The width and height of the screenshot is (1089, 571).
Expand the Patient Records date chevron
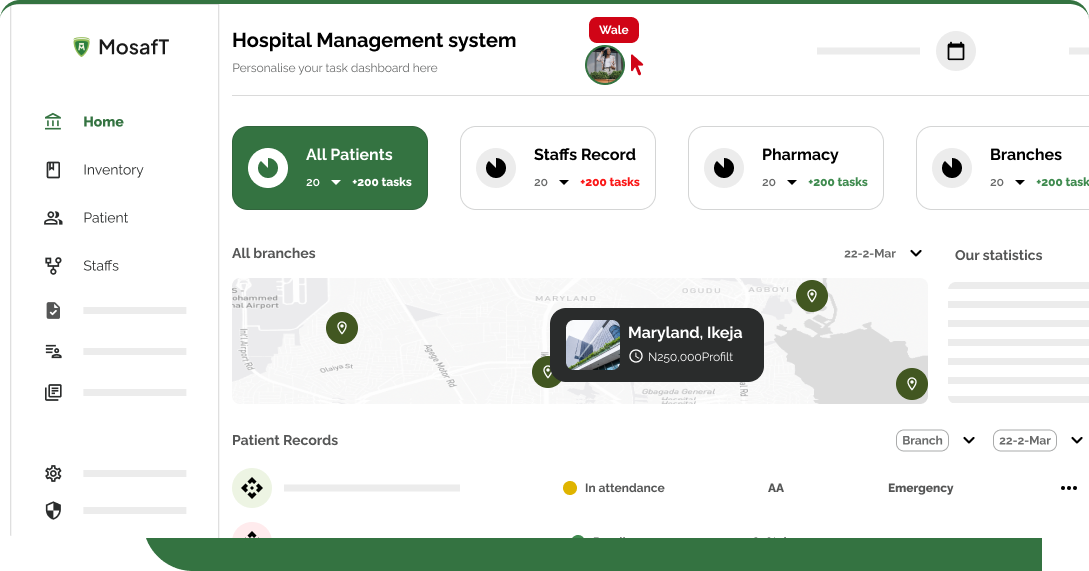[1076, 440]
